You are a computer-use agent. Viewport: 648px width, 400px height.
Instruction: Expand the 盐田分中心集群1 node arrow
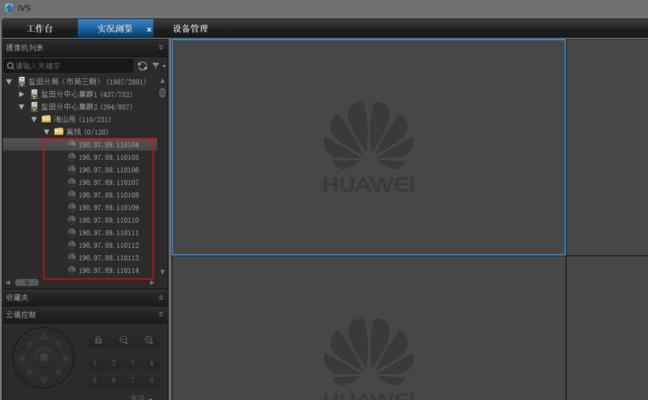[21, 94]
